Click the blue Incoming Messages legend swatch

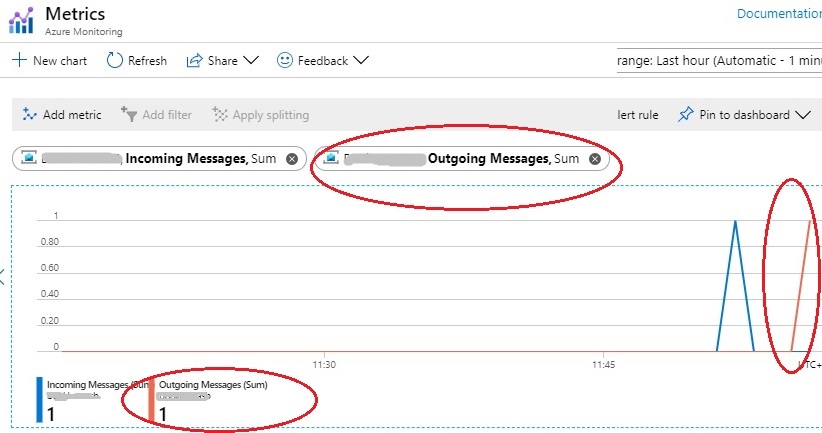pos(39,399)
